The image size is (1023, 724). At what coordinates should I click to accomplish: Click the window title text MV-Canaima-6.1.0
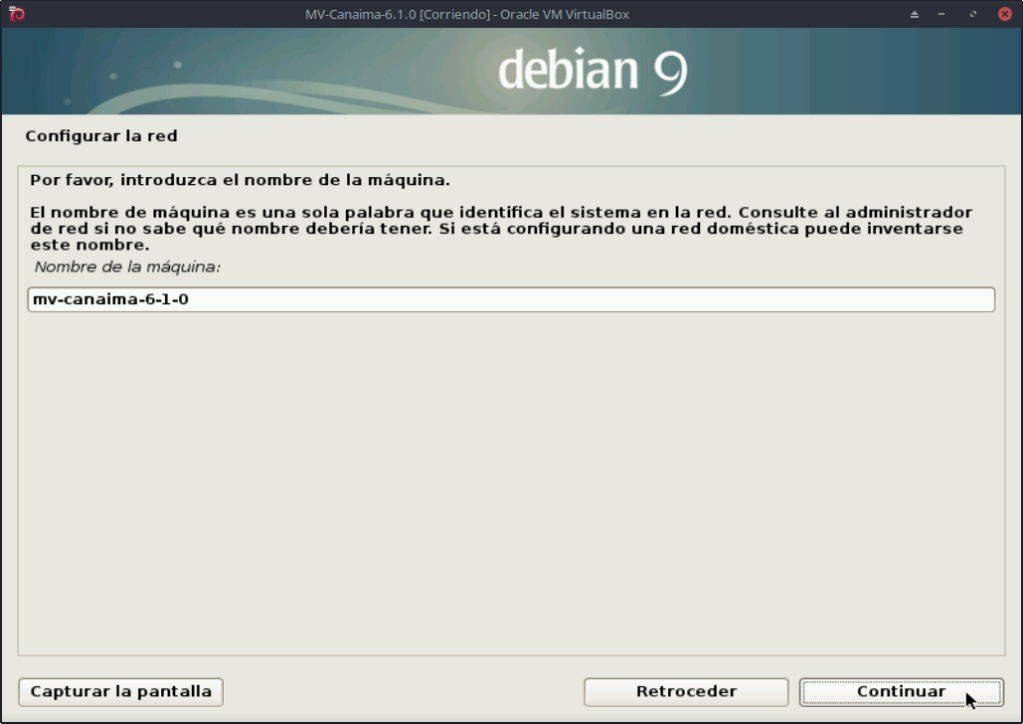pos(467,14)
